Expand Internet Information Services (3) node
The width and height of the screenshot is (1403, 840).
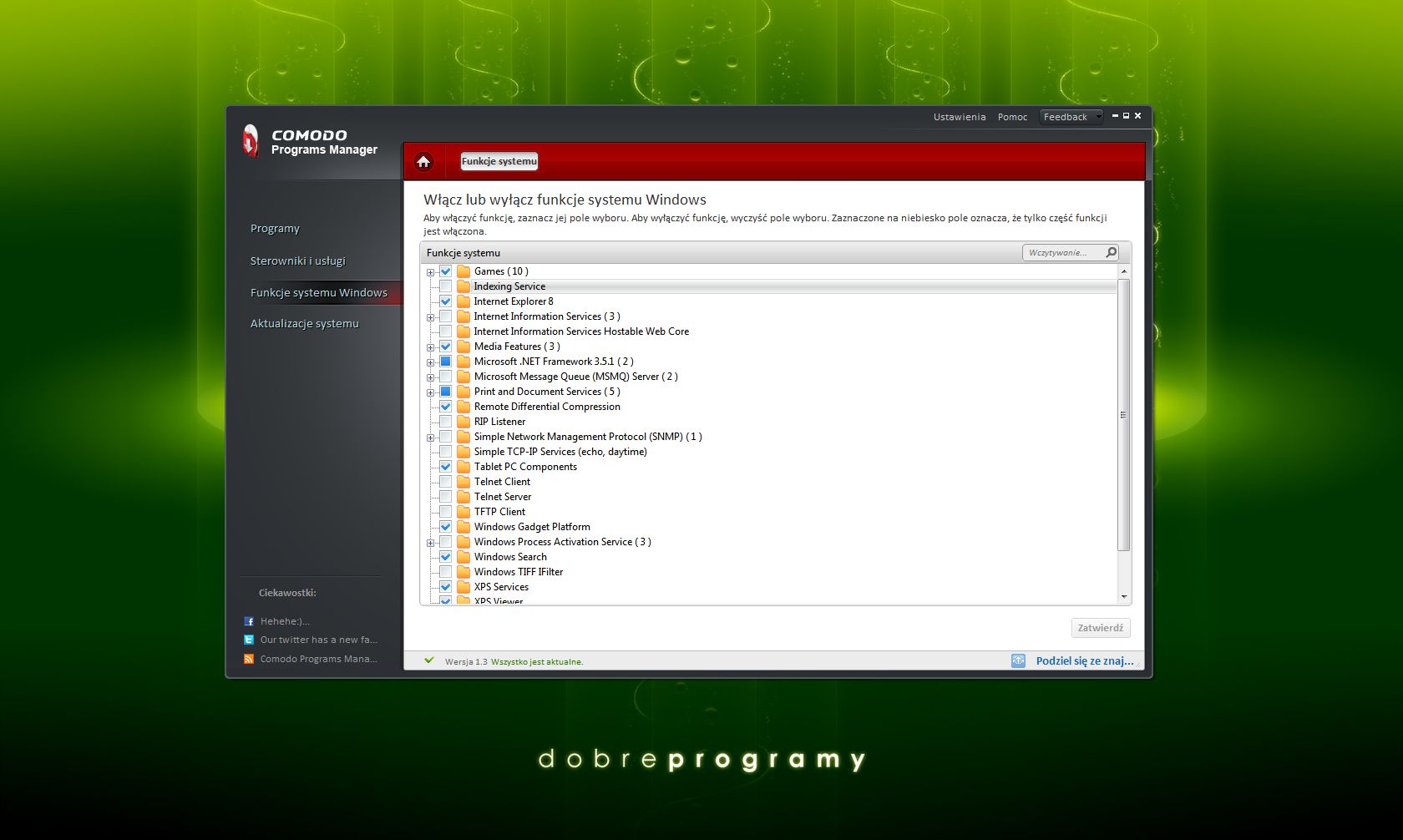point(430,317)
